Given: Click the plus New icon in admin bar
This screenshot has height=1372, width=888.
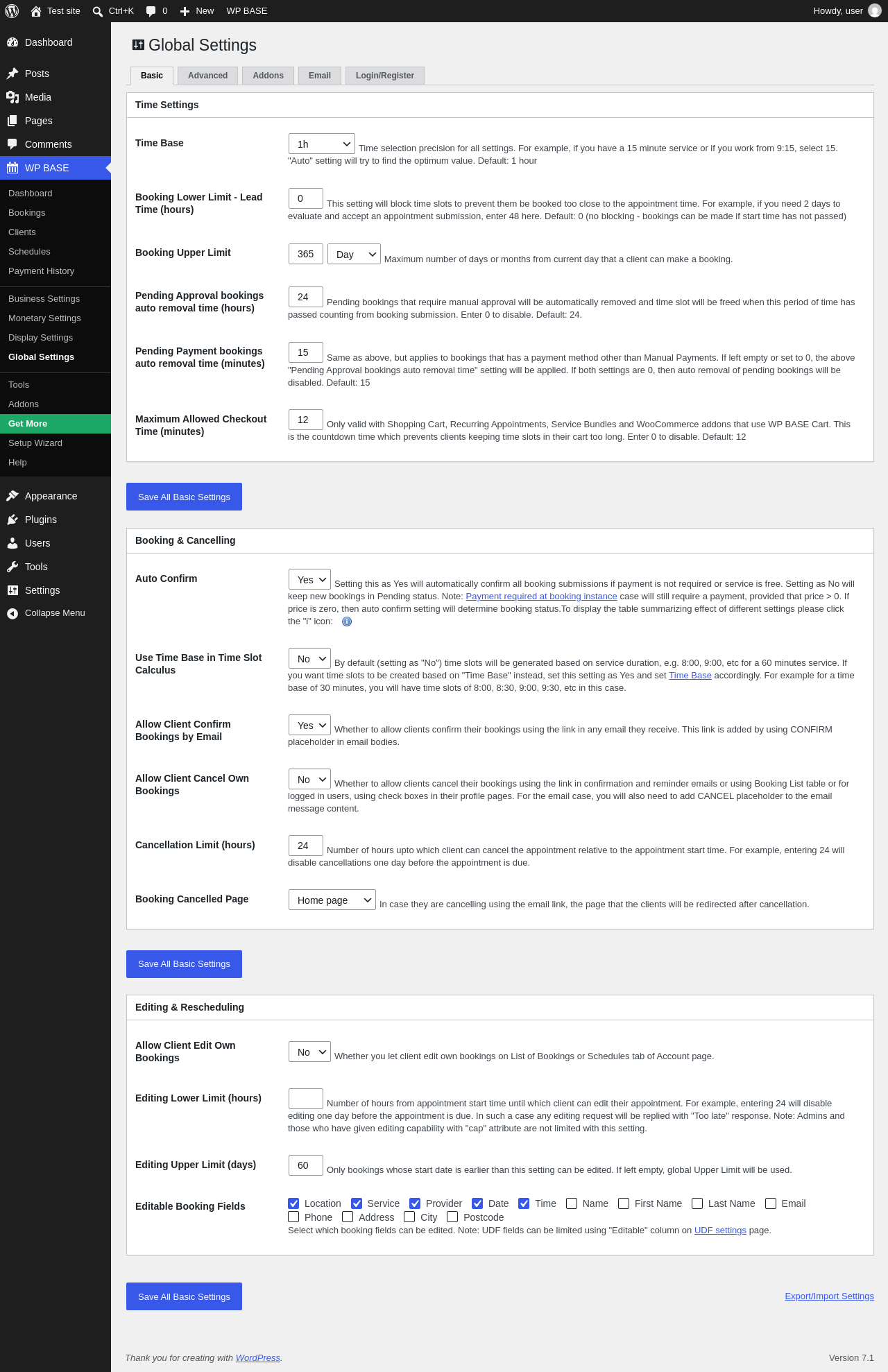Looking at the screenshot, I should coord(185,11).
